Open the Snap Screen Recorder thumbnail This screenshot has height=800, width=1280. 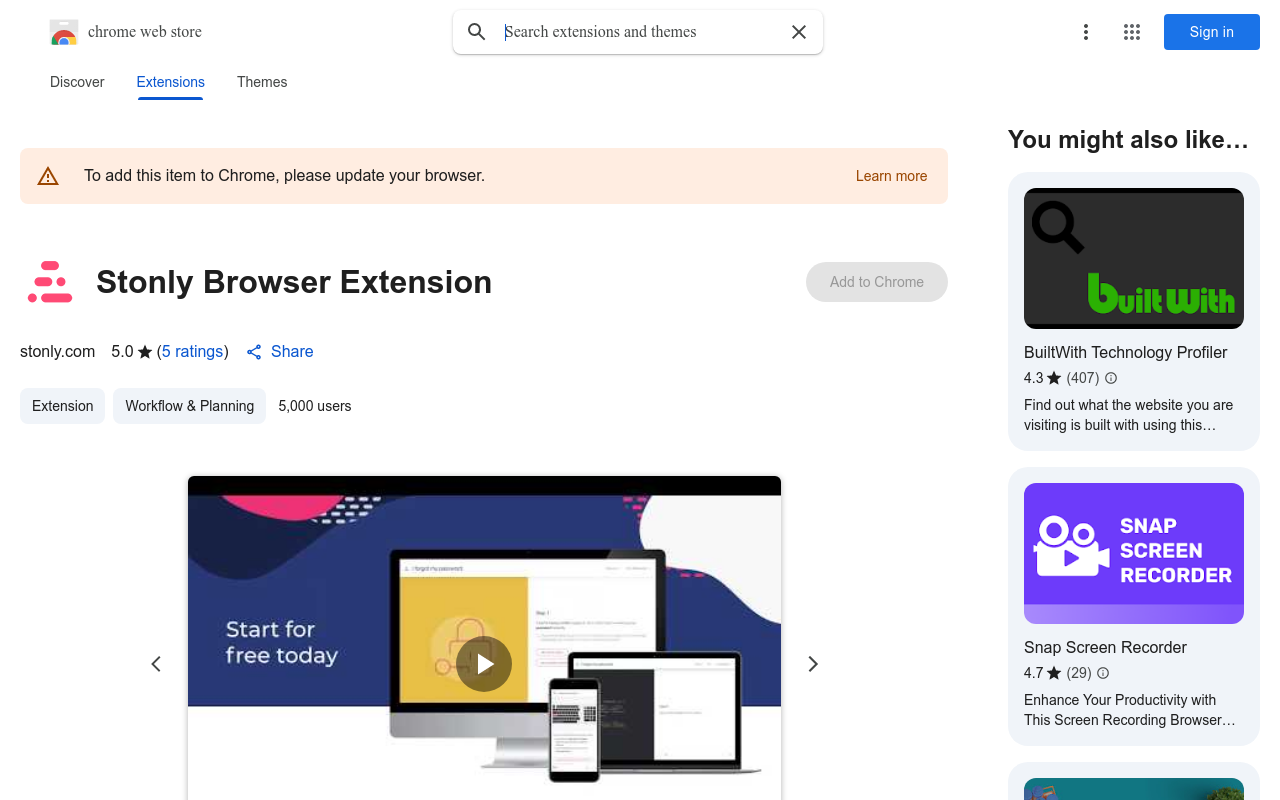[1134, 554]
